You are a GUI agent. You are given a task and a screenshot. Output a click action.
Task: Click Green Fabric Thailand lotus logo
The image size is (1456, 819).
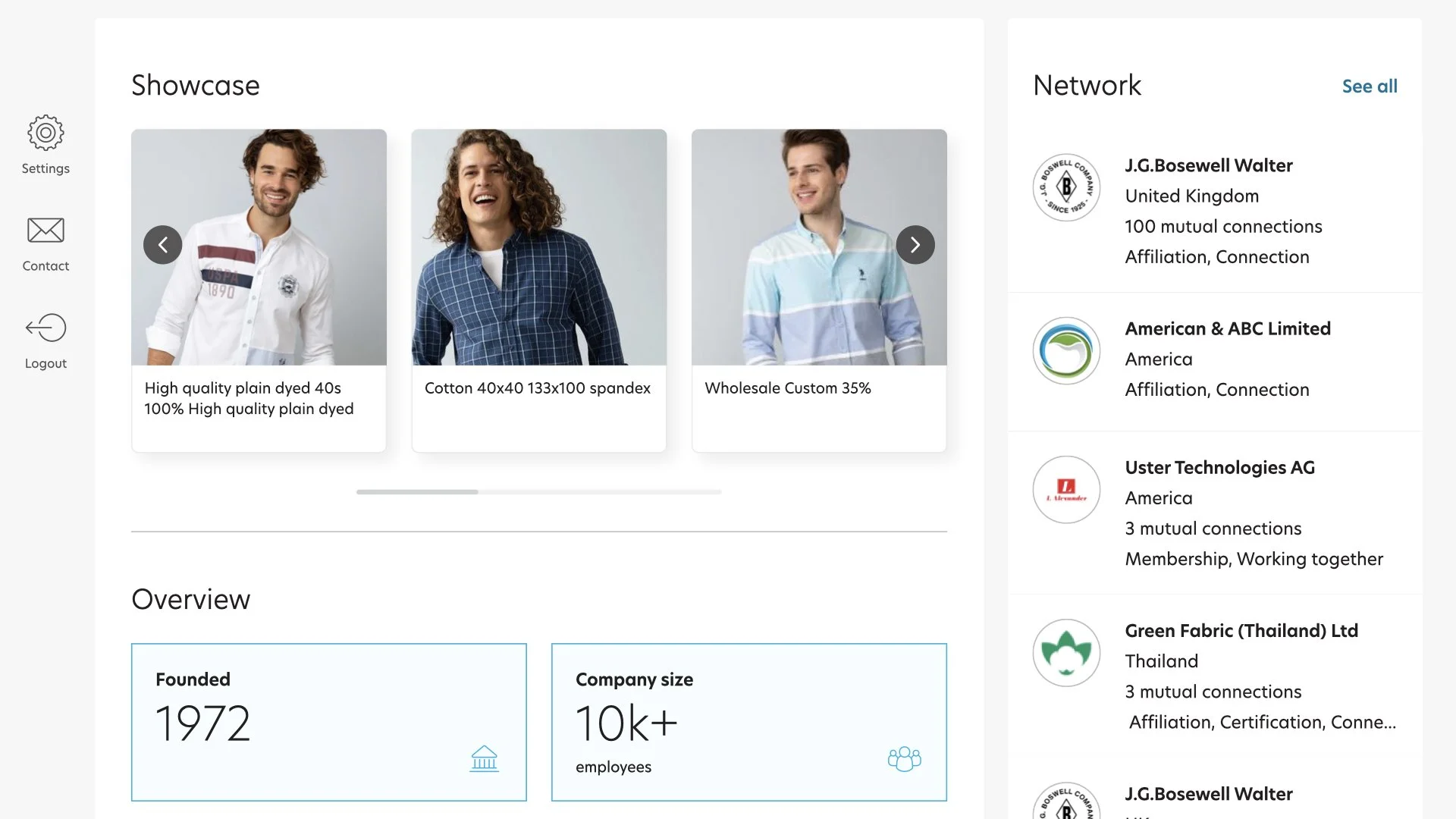[1066, 652]
